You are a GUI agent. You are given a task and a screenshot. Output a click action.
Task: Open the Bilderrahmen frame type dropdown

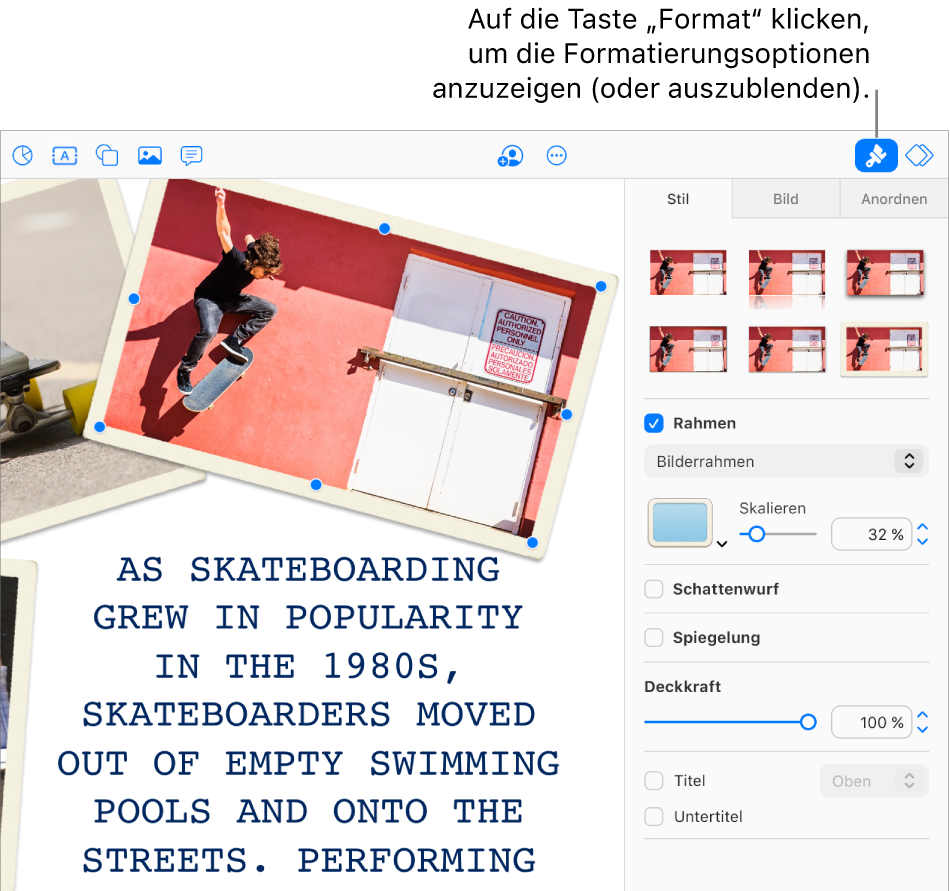coord(786,462)
